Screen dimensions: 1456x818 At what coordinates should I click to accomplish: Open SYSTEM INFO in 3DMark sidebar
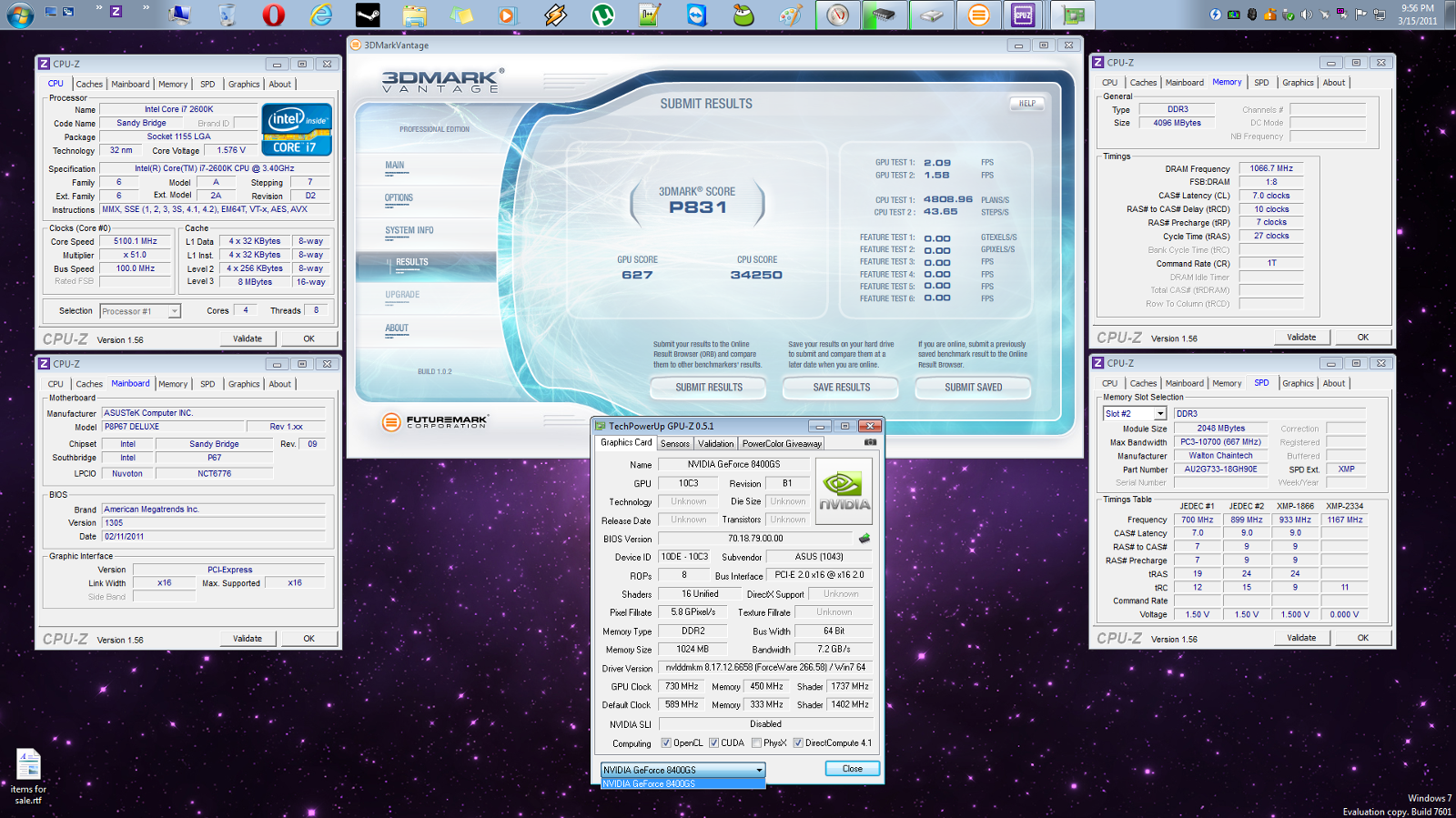(x=409, y=230)
